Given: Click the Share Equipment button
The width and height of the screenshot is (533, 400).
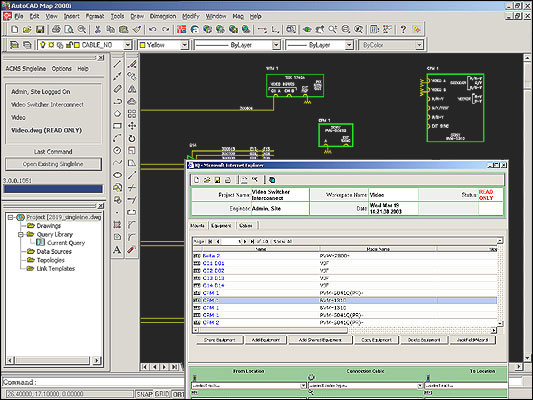Looking at the screenshot, I should [x=220, y=340].
